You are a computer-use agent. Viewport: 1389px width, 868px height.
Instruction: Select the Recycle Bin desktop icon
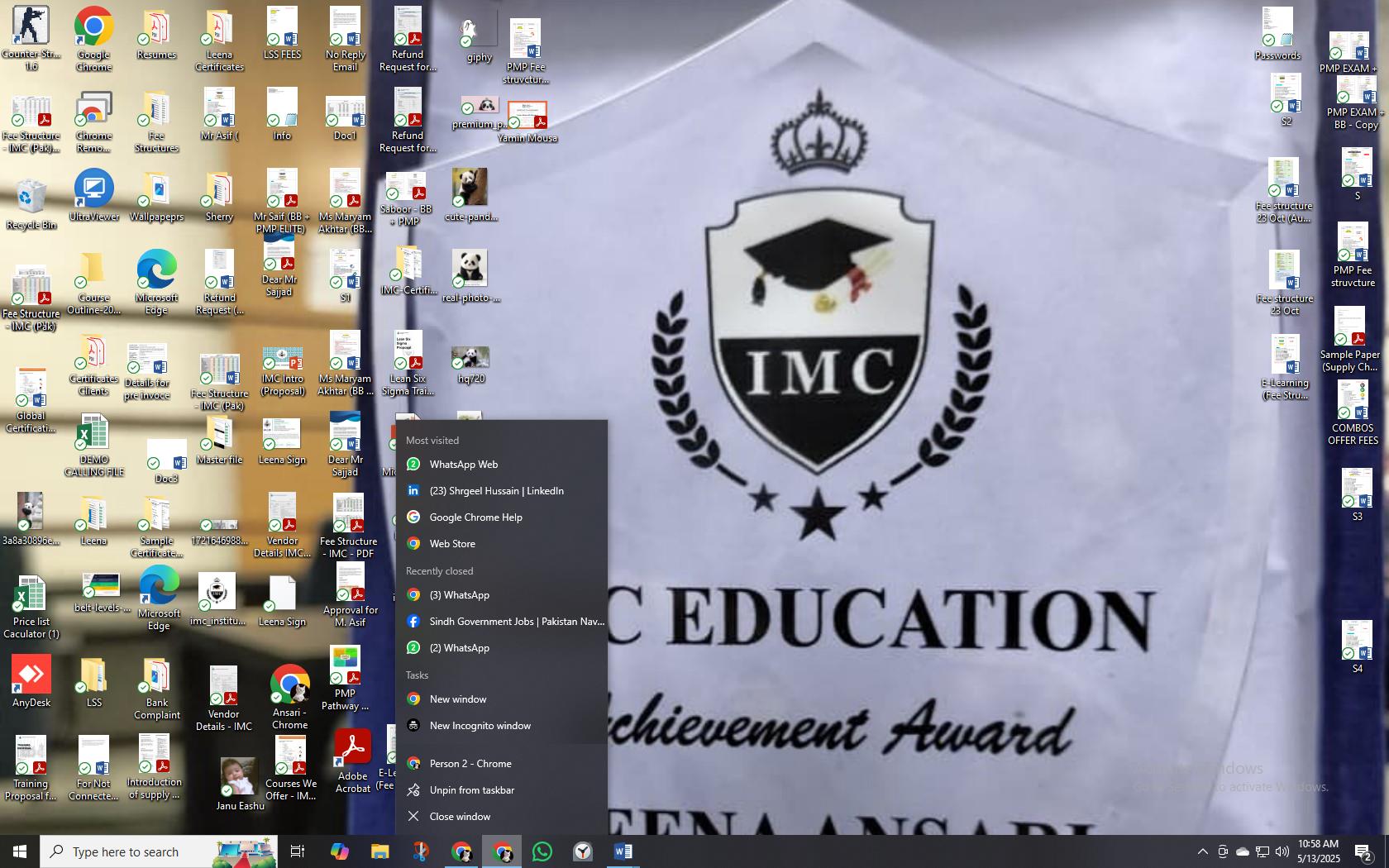point(31,204)
